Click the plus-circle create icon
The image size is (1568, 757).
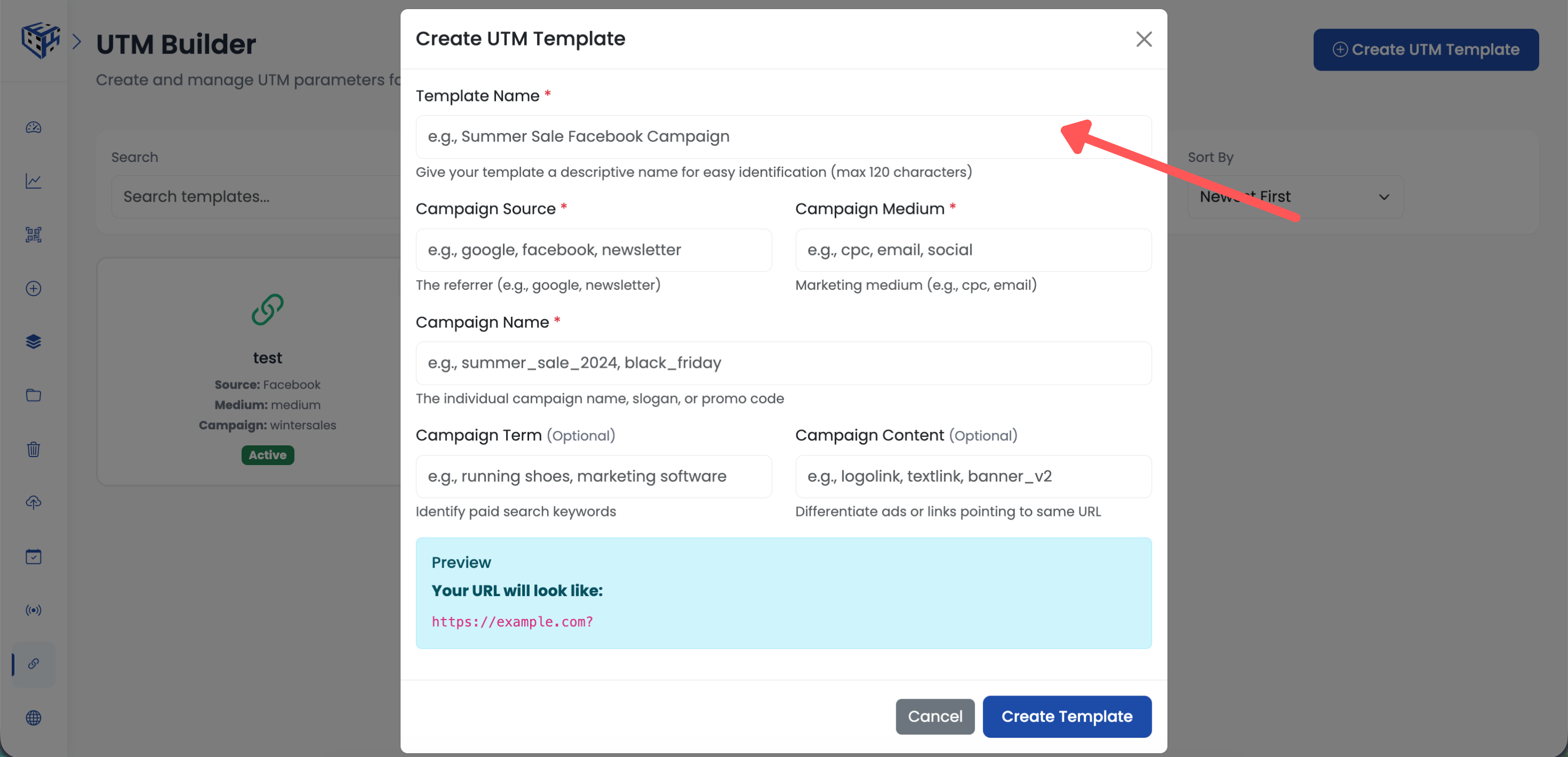34,288
